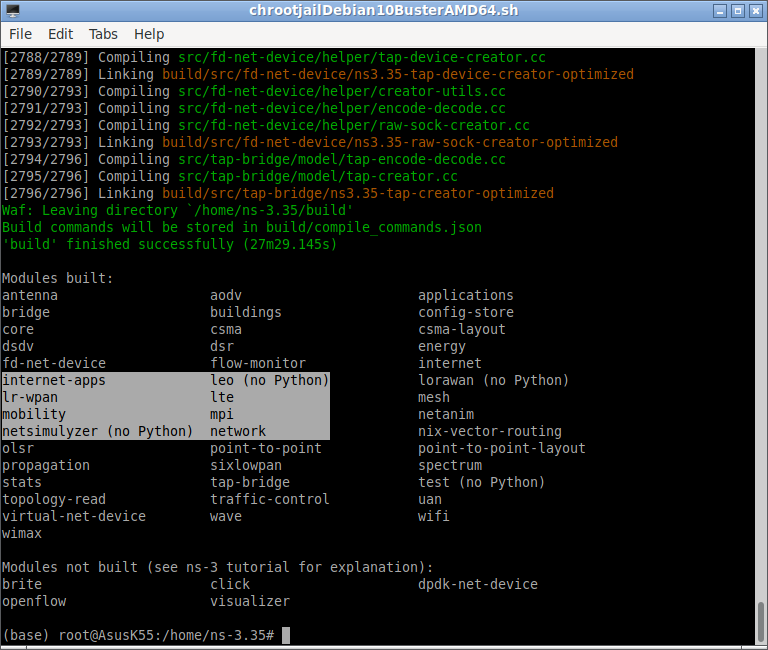768x650 pixels.
Task: Click the 'energy' module name
Action: [442, 346]
